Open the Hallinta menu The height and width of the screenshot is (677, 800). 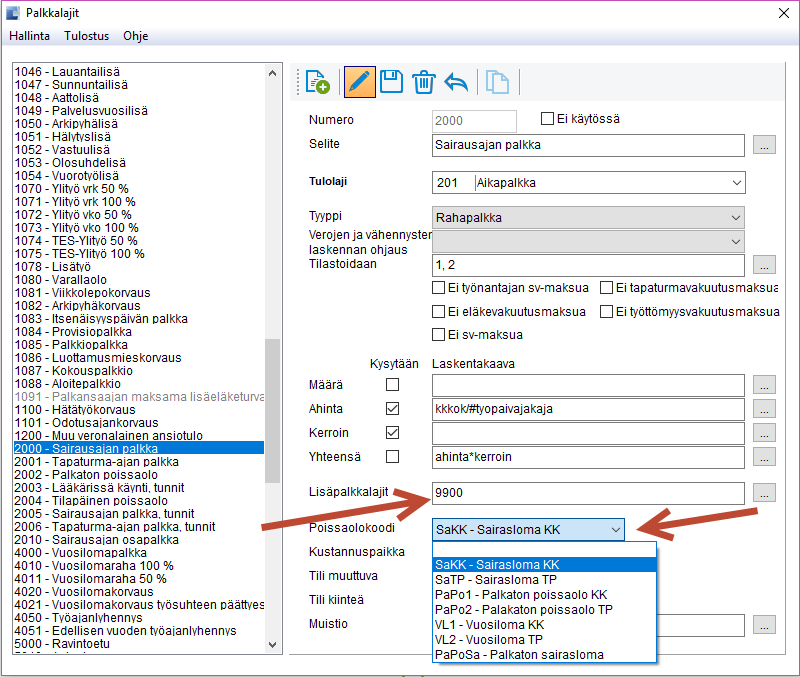coord(29,36)
